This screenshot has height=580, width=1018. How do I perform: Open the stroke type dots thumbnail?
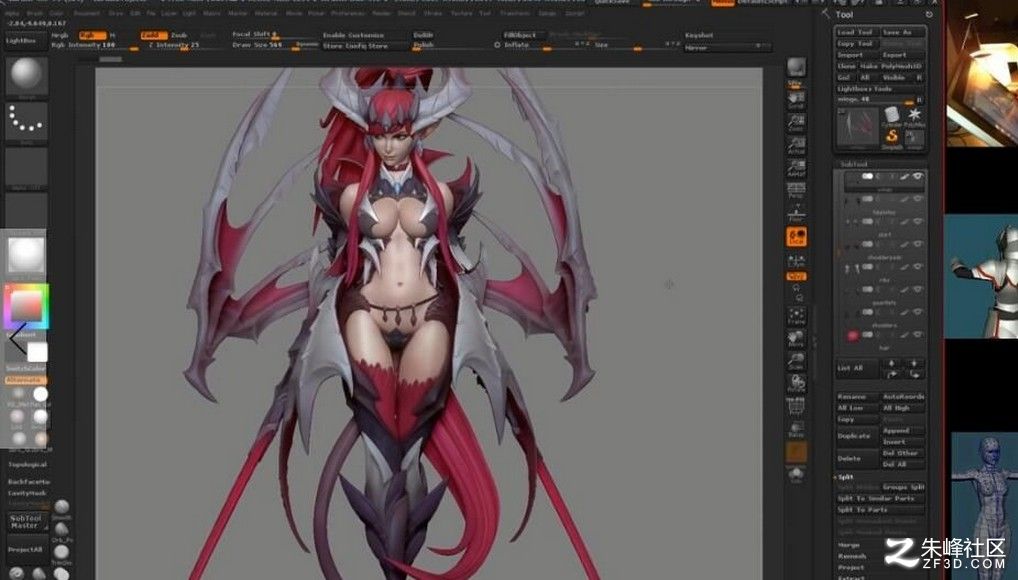coord(26,121)
